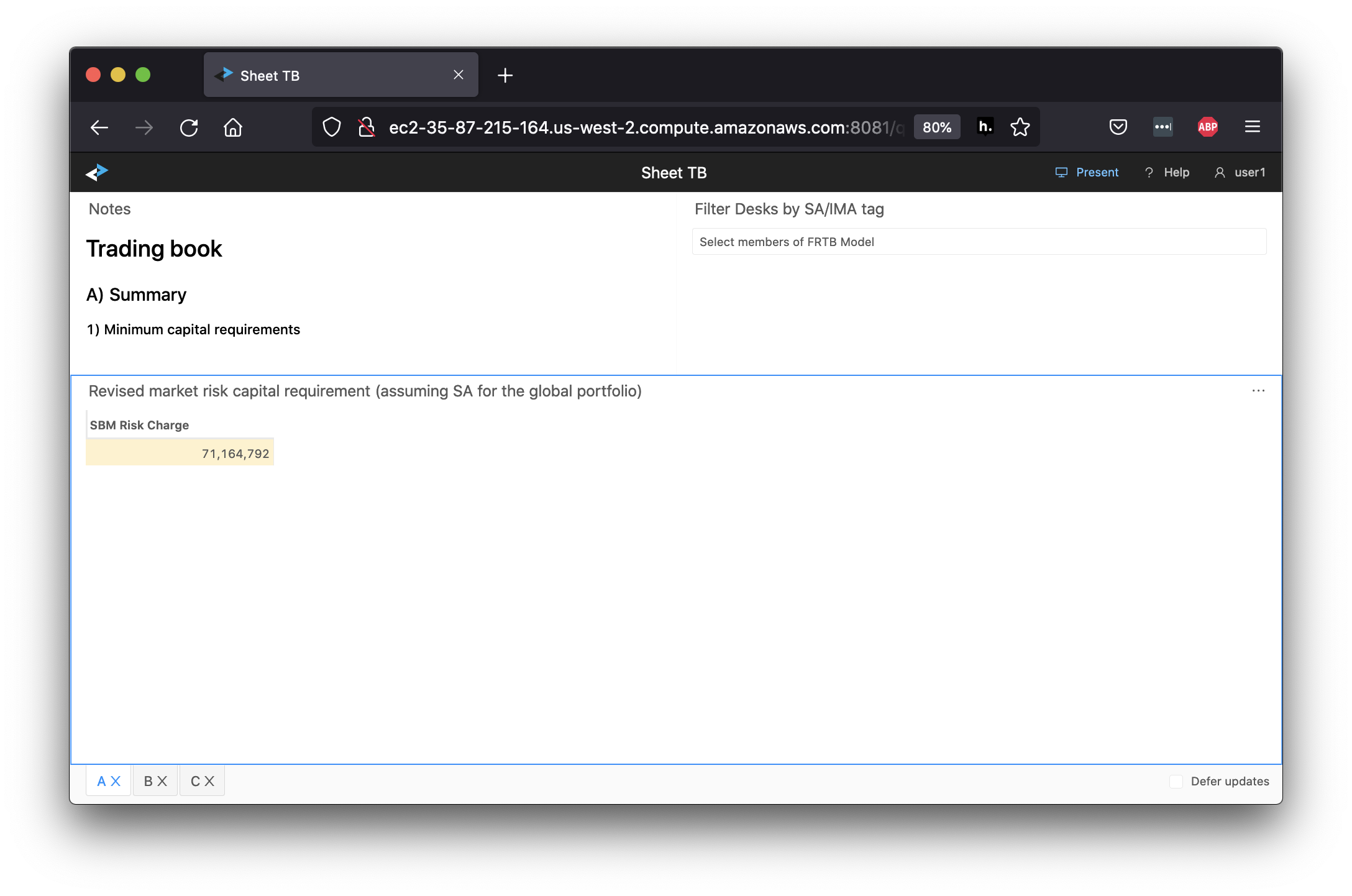Click the SBM Risk Charge column header
This screenshot has width=1352, height=896.
[180, 425]
